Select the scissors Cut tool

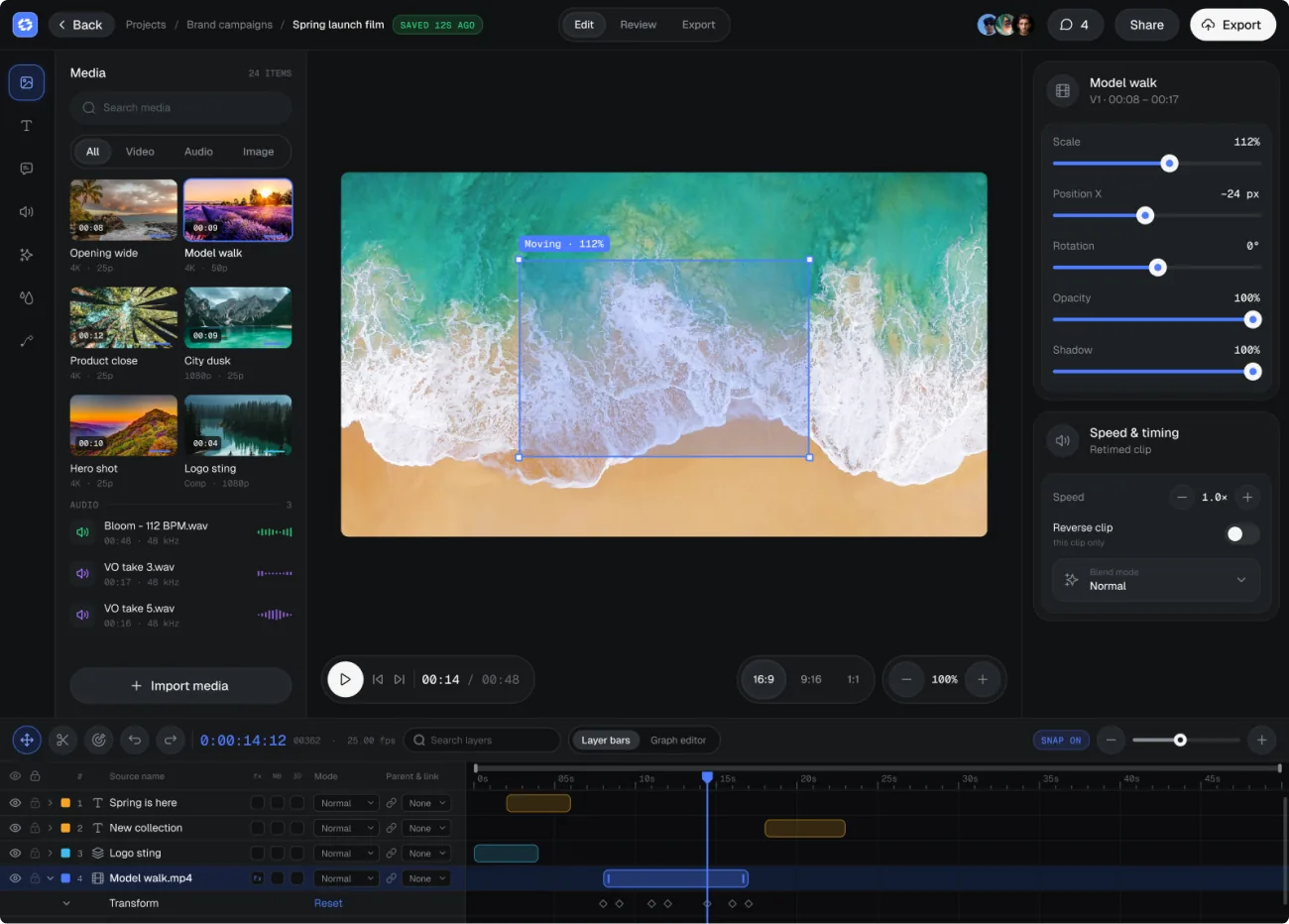pos(62,740)
